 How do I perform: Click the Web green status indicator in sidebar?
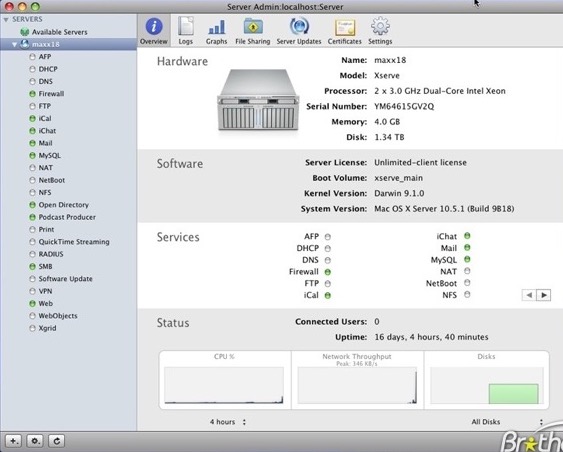click(x=32, y=303)
